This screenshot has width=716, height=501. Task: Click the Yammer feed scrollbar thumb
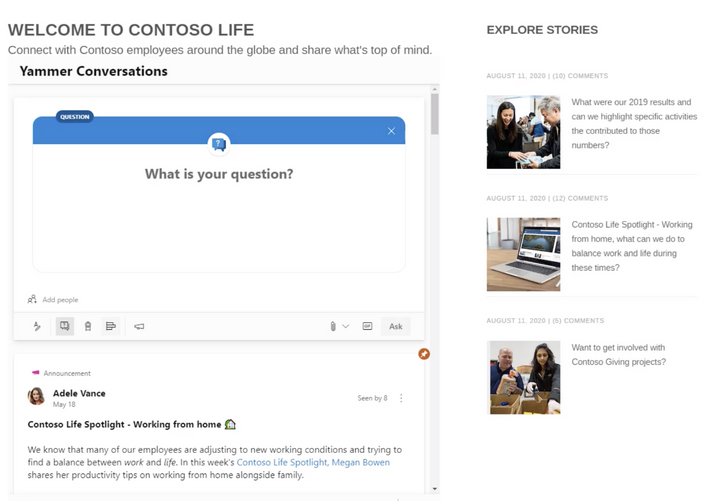pyautogui.click(x=435, y=114)
